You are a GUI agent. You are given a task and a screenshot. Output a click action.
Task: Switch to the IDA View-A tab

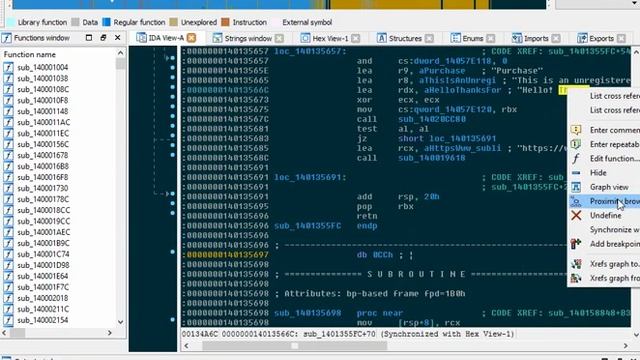tap(166, 38)
